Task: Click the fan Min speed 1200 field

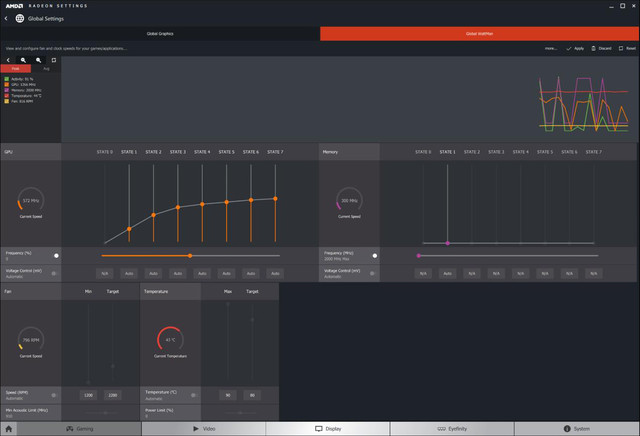Action: coord(88,395)
